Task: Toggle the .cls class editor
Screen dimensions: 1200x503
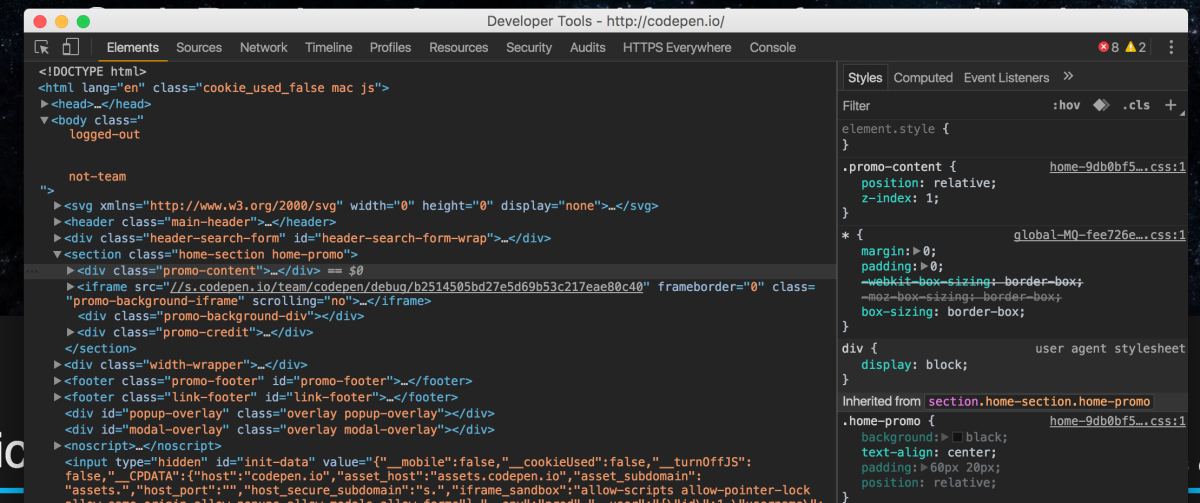Action: point(1136,105)
